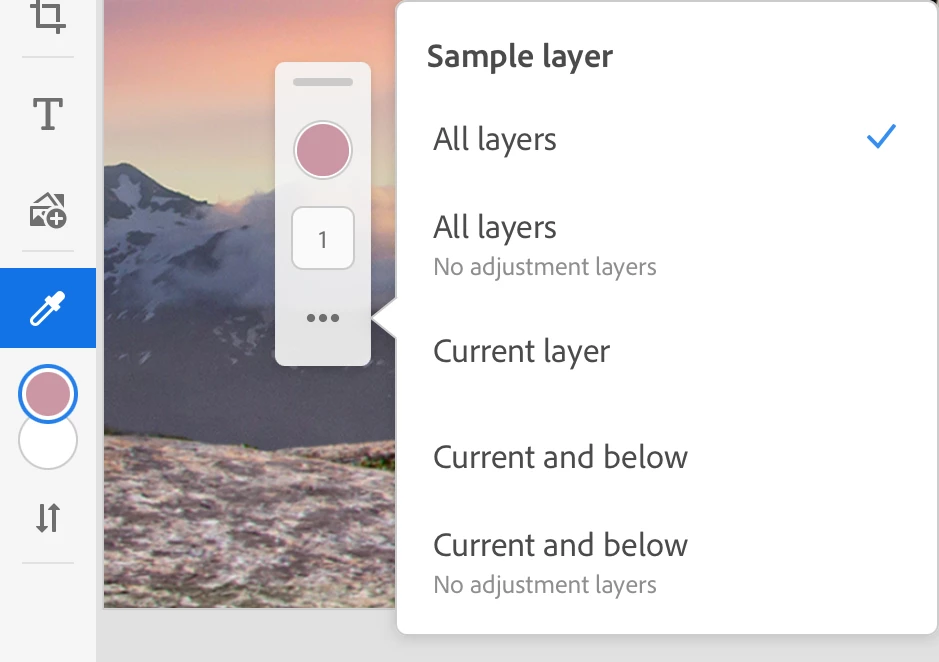This screenshot has width=939, height=662.
Task: Choose All layers, No adjustment layers
Action: pyautogui.click(x=666, y=244)
